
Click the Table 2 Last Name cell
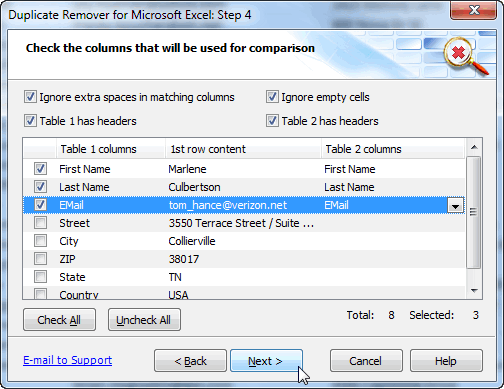pyautogui.click(x=349, y=187)
